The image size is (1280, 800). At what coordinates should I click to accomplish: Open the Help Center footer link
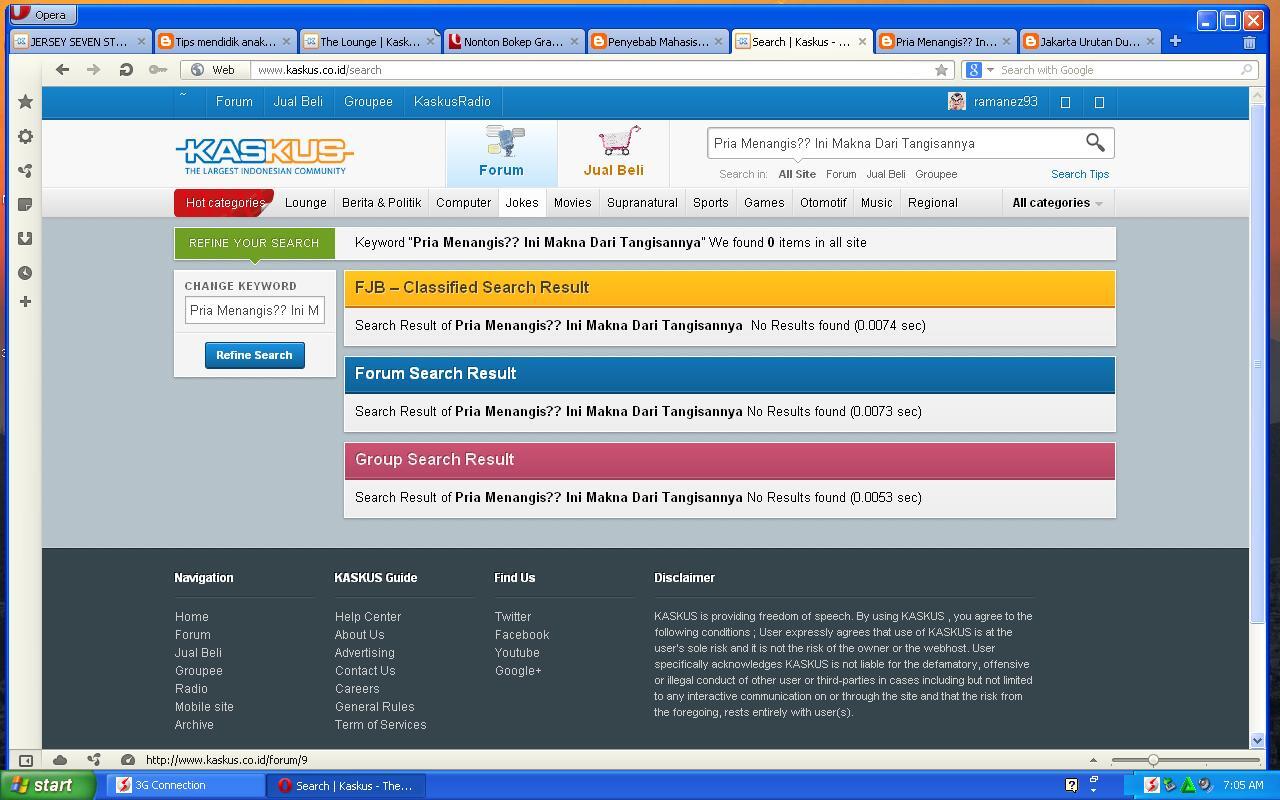click(368, 617)
